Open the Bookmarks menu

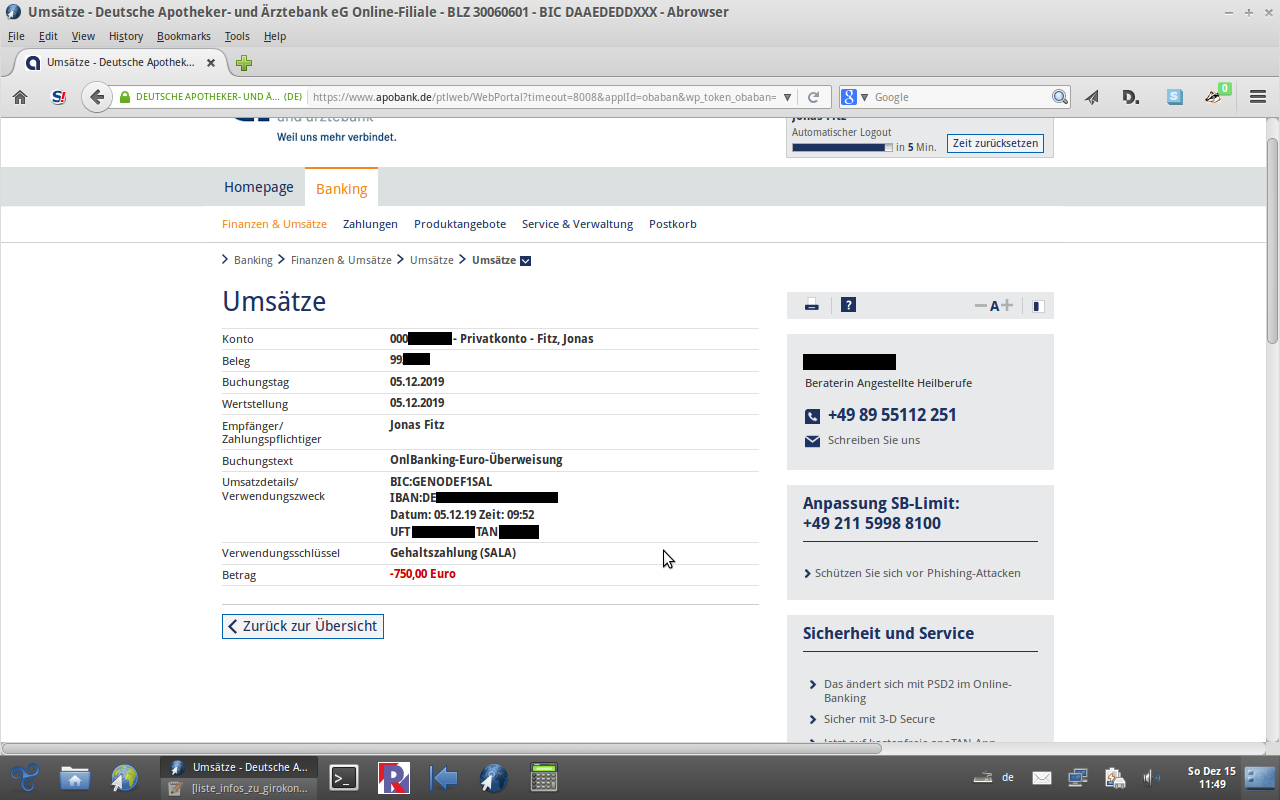point(183,36)
